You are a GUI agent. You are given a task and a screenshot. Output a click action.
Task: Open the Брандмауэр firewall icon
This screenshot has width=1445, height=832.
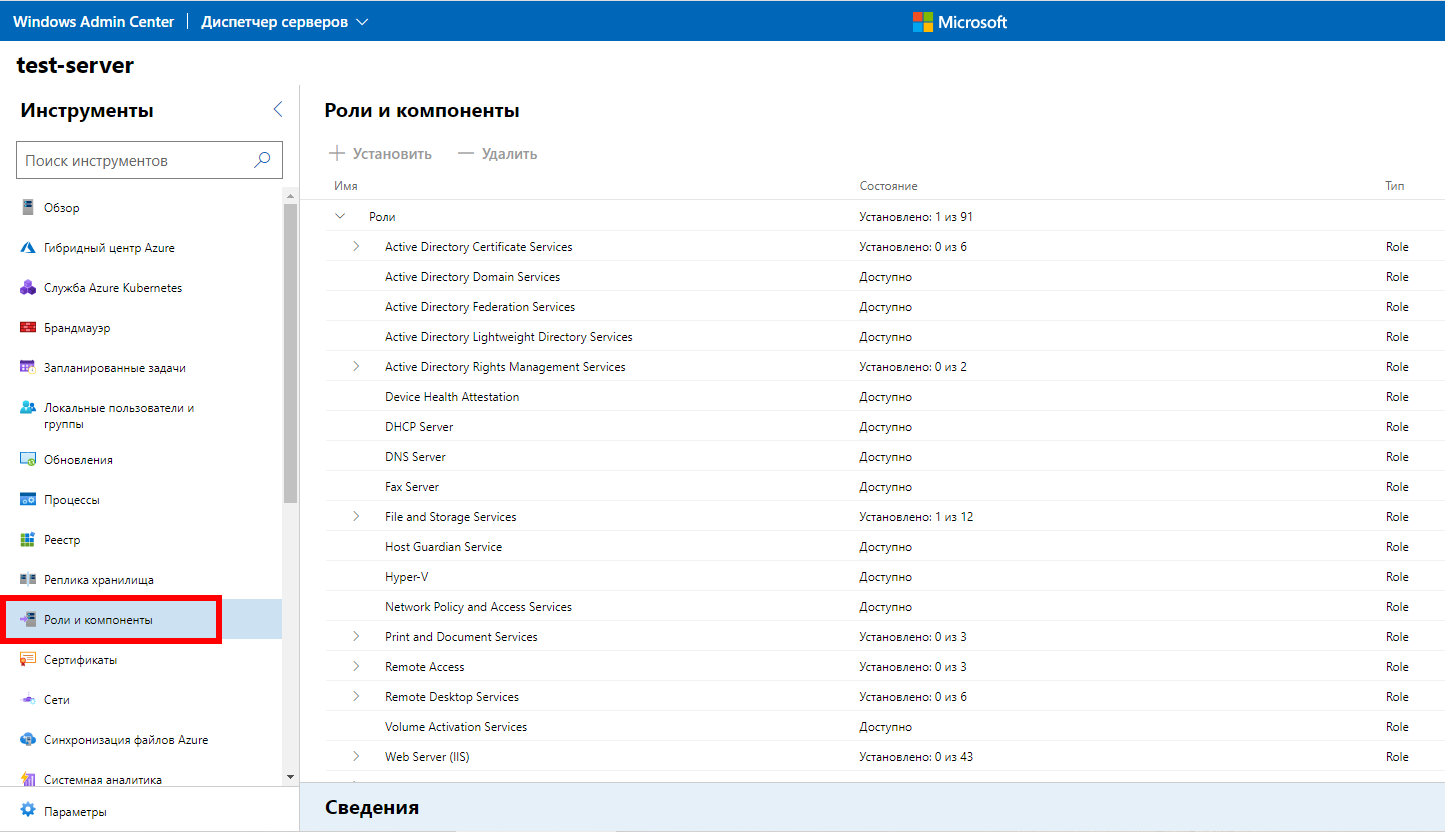28,328
